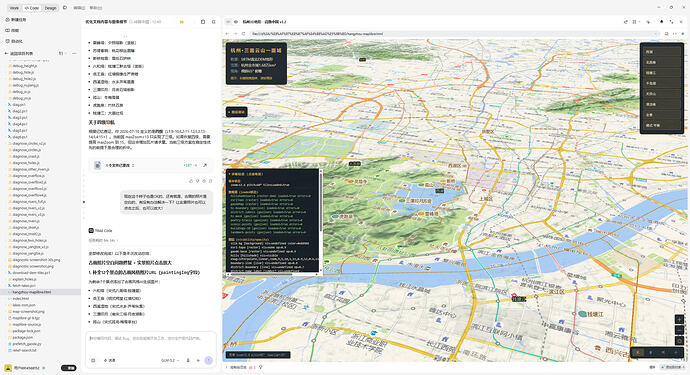
Task: Go back to the project list
Action: pos(18,53)
